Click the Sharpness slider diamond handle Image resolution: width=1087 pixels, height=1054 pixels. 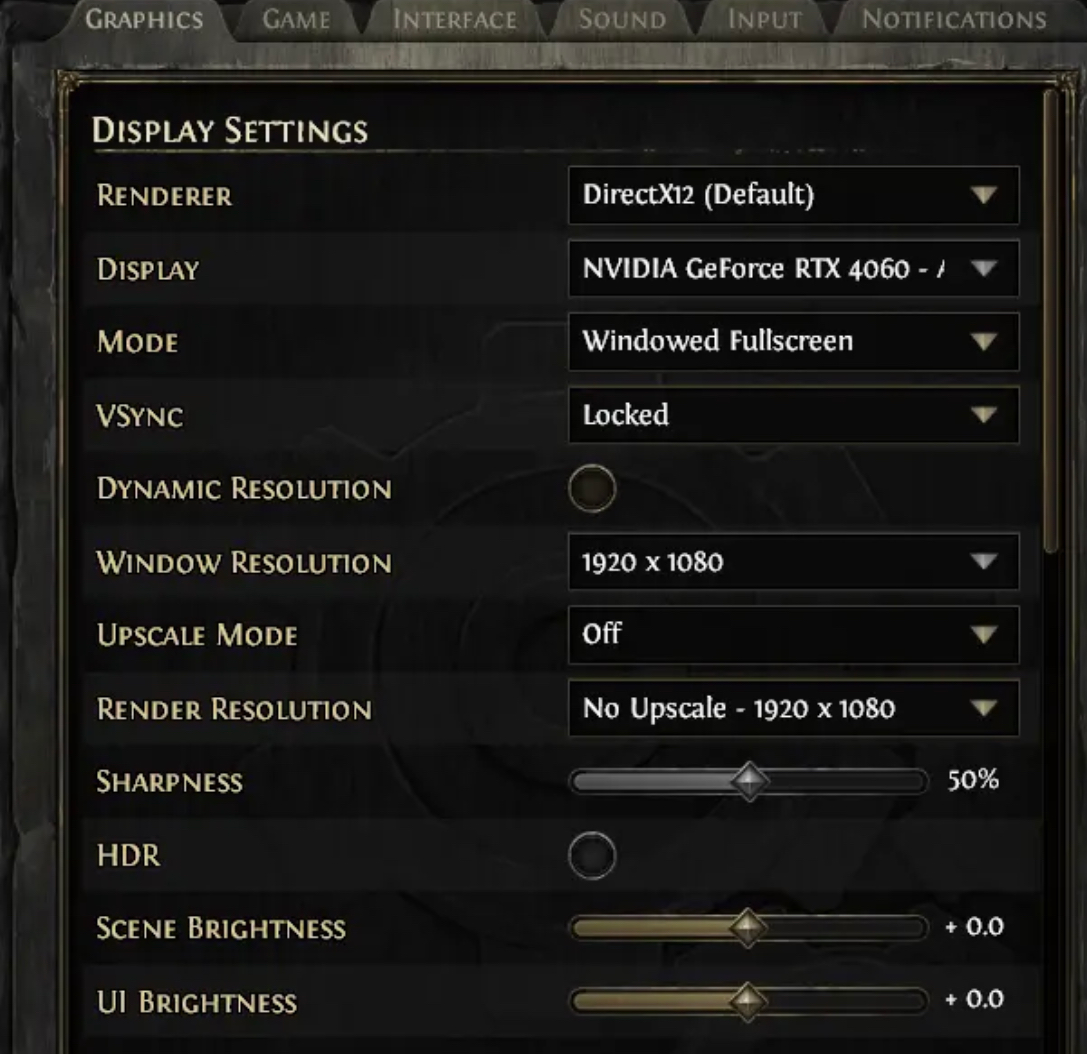749,781
